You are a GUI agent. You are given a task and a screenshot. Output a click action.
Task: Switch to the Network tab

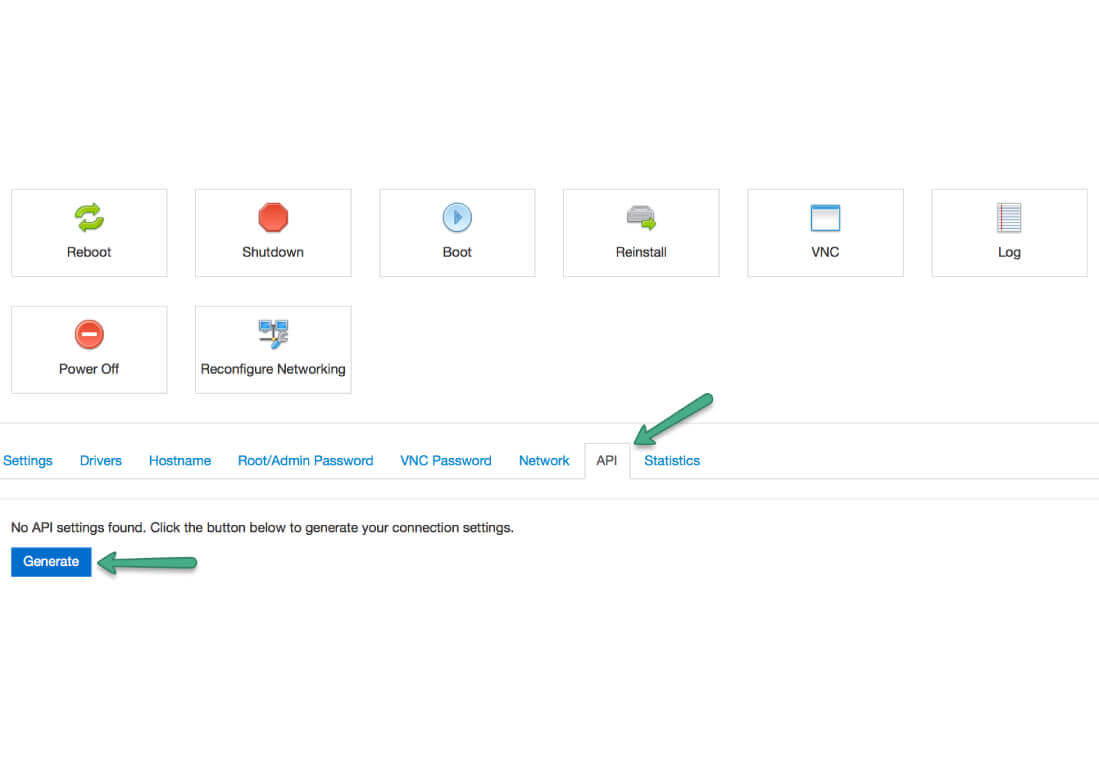[x=544, y=461]
